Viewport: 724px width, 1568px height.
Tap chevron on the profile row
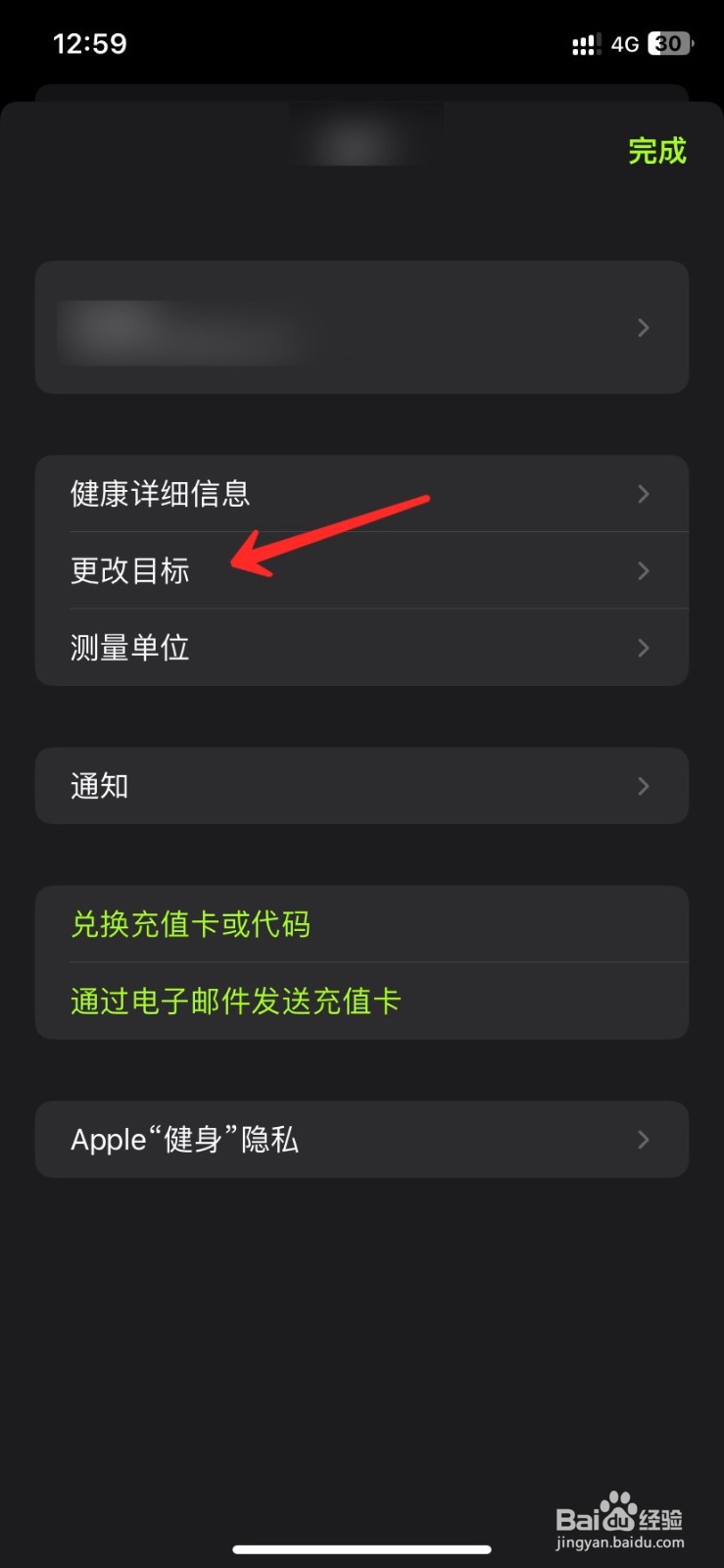pyautogui.click(x=644, y=327)
